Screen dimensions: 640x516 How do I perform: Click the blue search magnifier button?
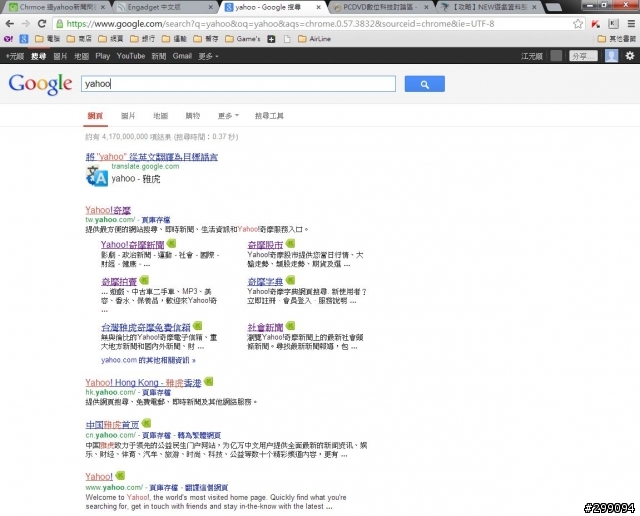[x=424, y=84]
